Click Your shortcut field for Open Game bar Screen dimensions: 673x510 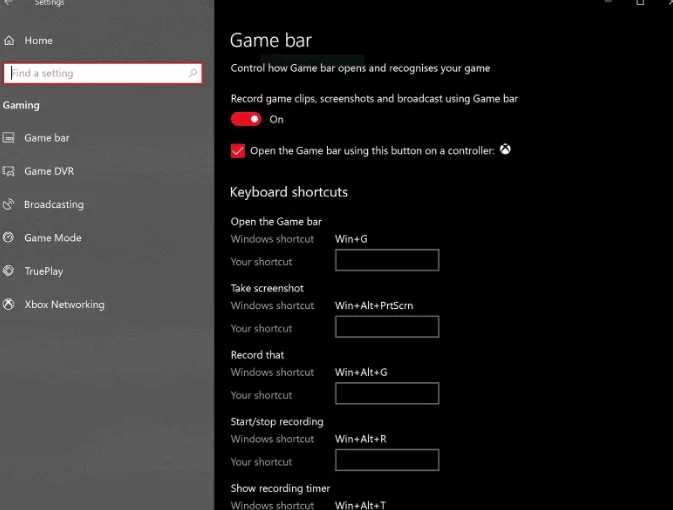coord(387,260)
